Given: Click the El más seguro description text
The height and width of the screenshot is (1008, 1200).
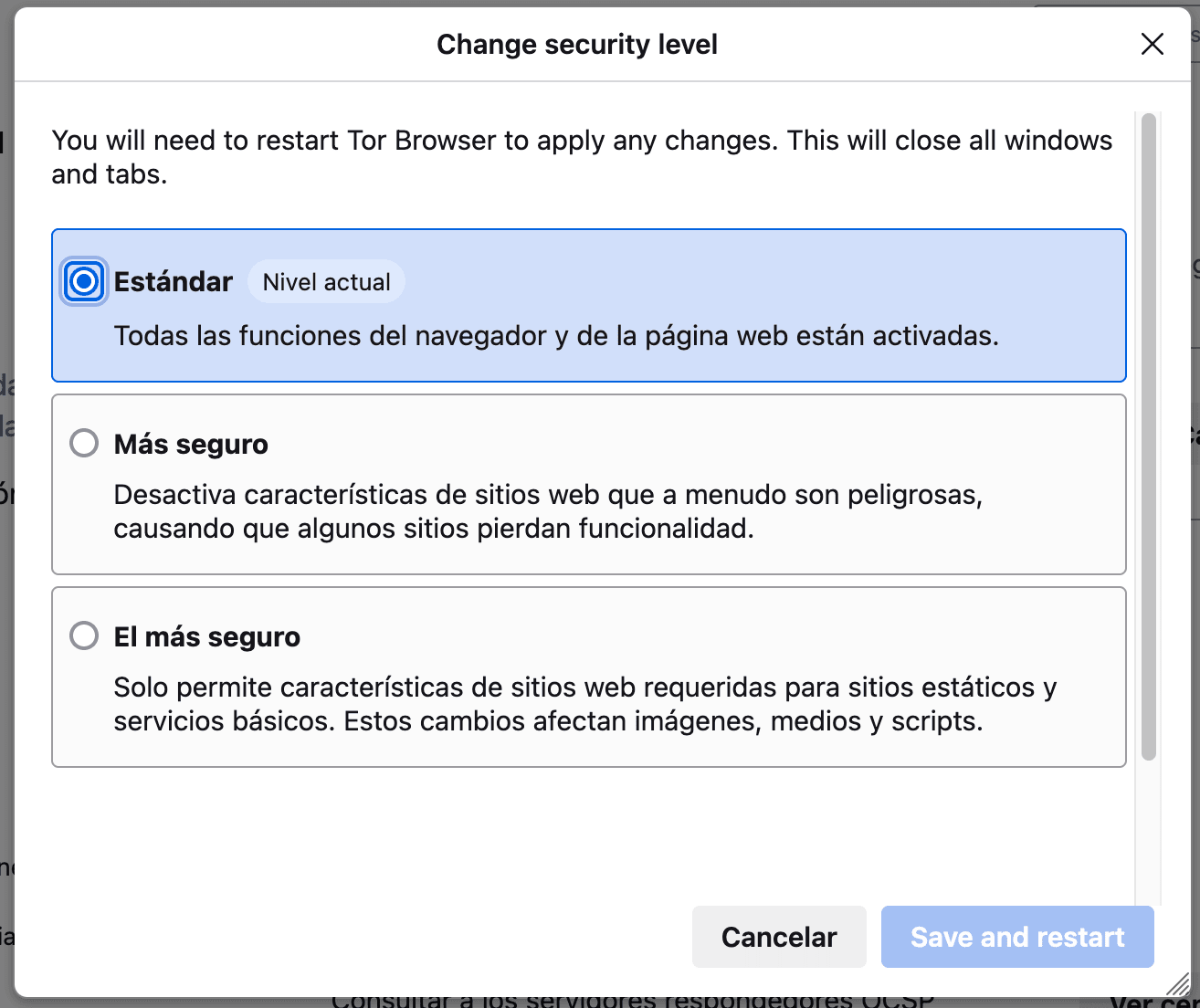Looking at the screenshot, I should pyautogui.click(x=584, y=703).
